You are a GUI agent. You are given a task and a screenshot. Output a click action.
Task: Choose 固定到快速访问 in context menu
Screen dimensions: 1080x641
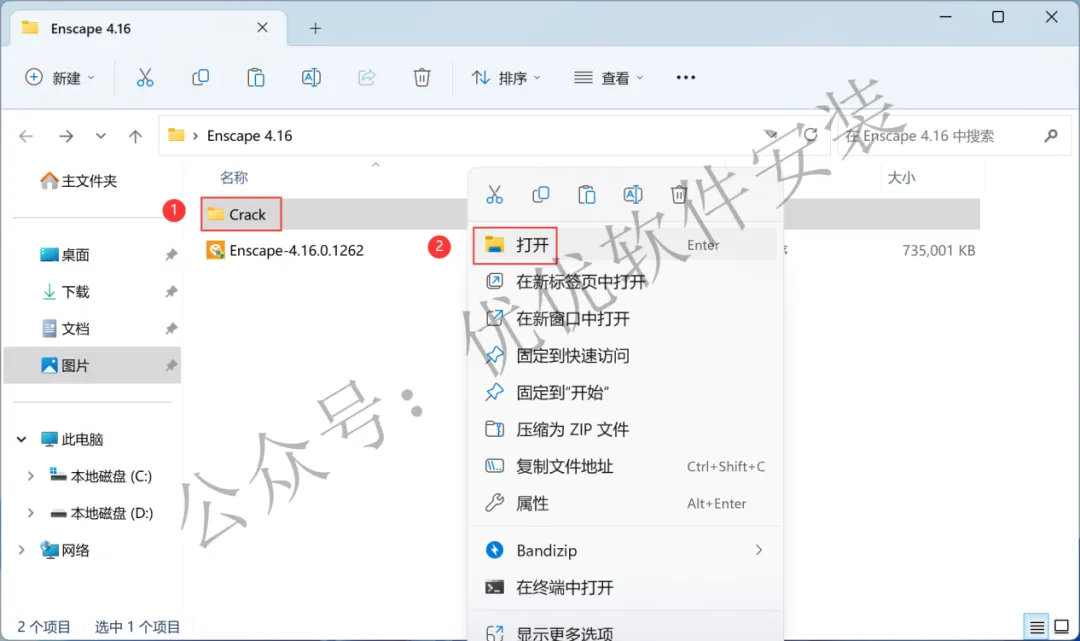pos(625,355)
